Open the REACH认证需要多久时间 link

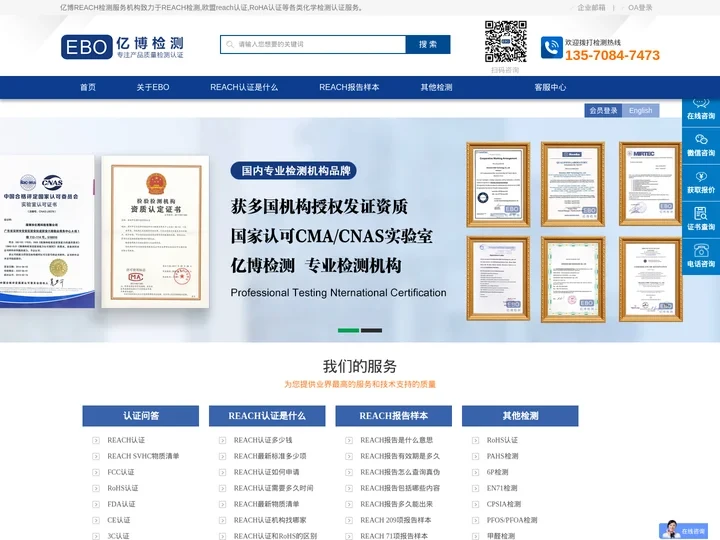(273, 488)
